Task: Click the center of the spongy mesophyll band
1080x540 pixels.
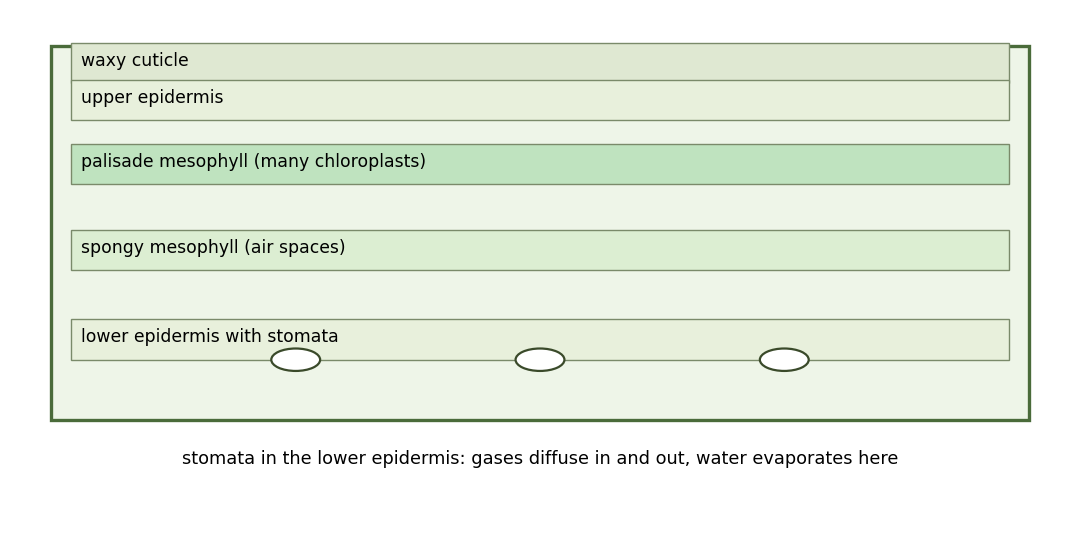Action: click(x=540, y=251)
